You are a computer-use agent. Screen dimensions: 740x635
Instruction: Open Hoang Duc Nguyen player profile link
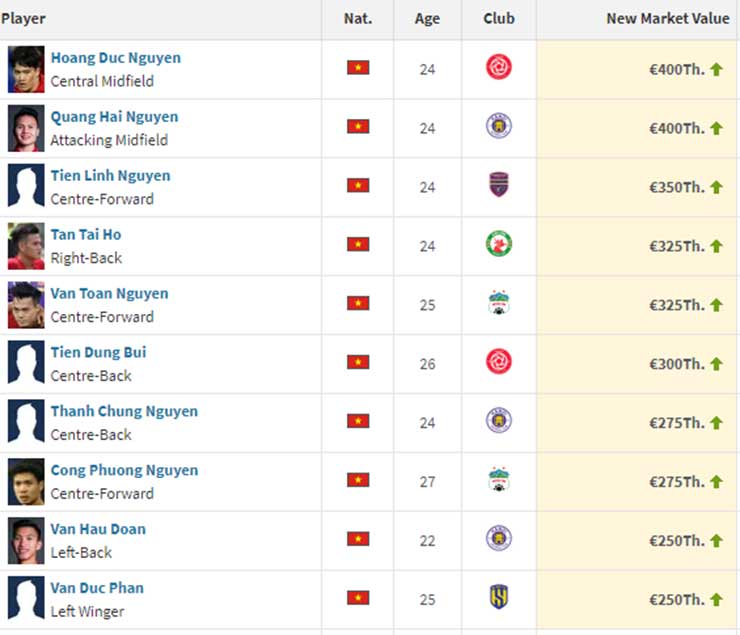[115, 58]
